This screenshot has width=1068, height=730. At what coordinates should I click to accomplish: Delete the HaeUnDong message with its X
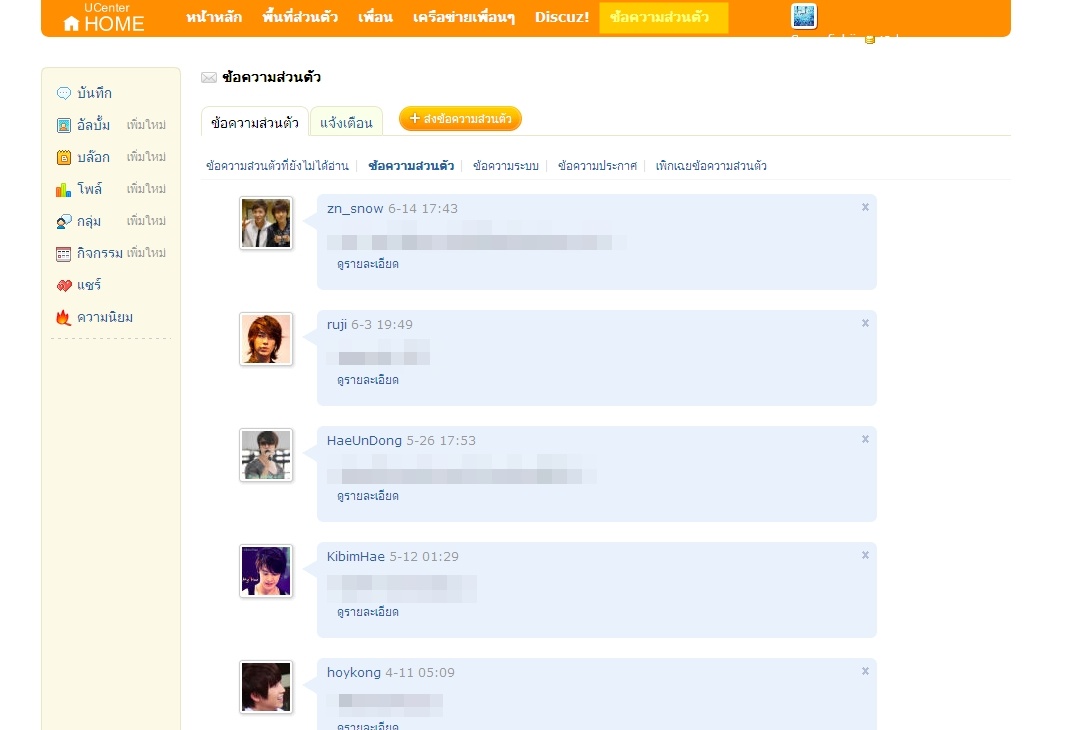click(x=865, y=439)
